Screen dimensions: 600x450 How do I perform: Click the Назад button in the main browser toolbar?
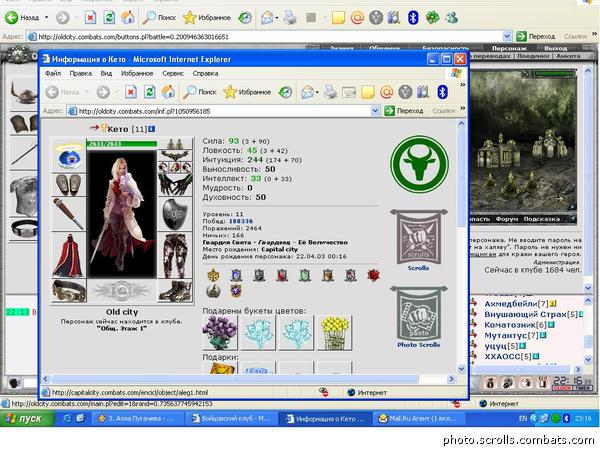[22, 17]
